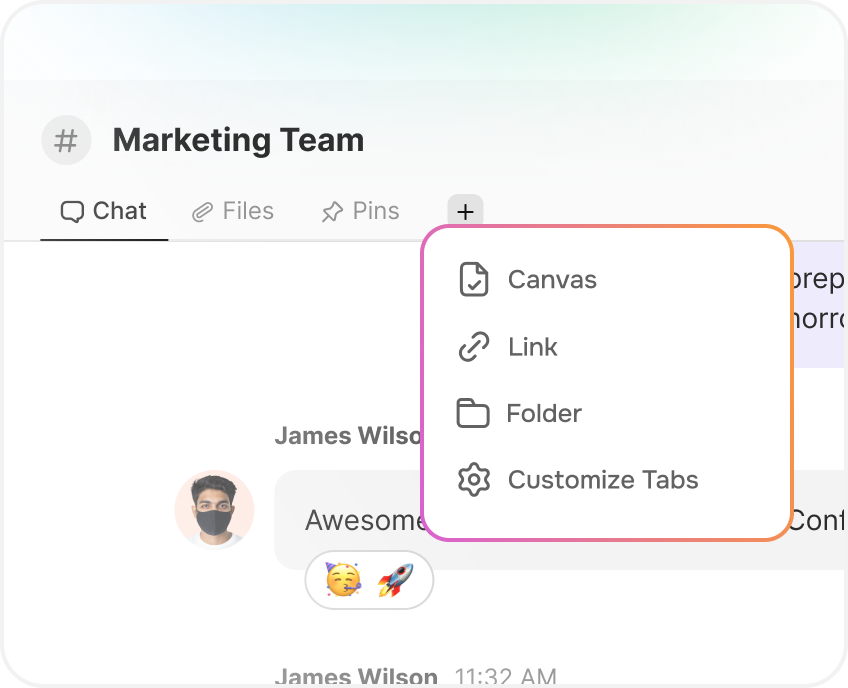Click the folder icon in the popup menu

pyautogui.click(x=473, y=413)
